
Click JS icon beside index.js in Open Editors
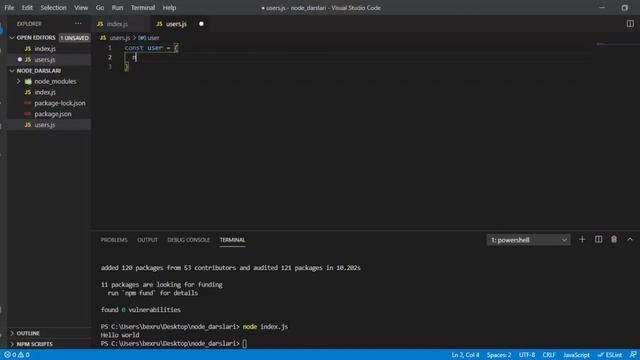click(x=28, y=49)
